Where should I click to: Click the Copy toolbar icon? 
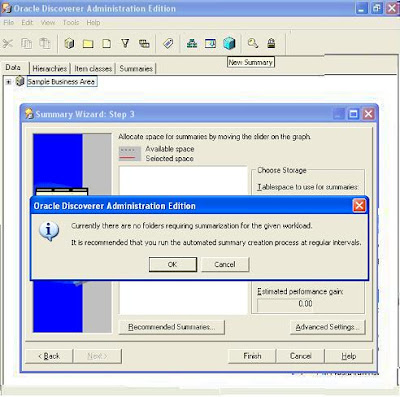tap(27, 44)
